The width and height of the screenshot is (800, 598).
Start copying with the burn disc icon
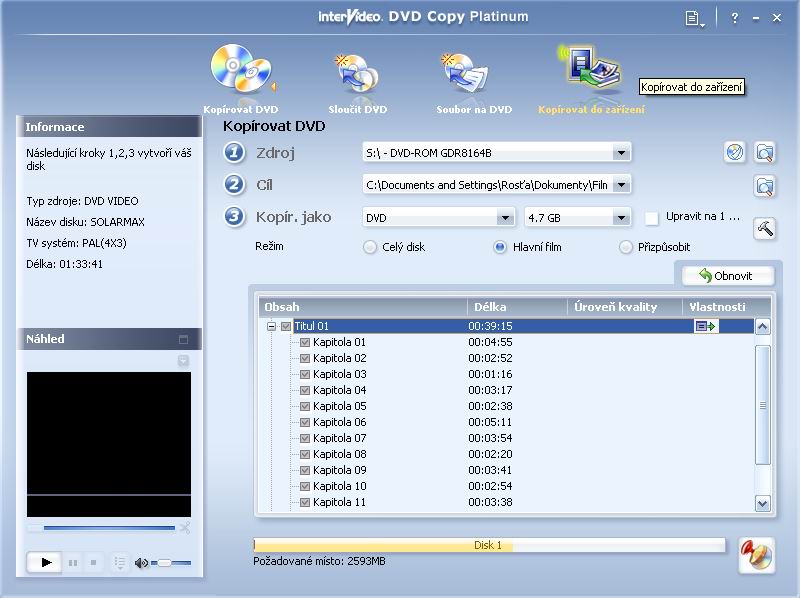pyautogui.click(x=757, y=555)
